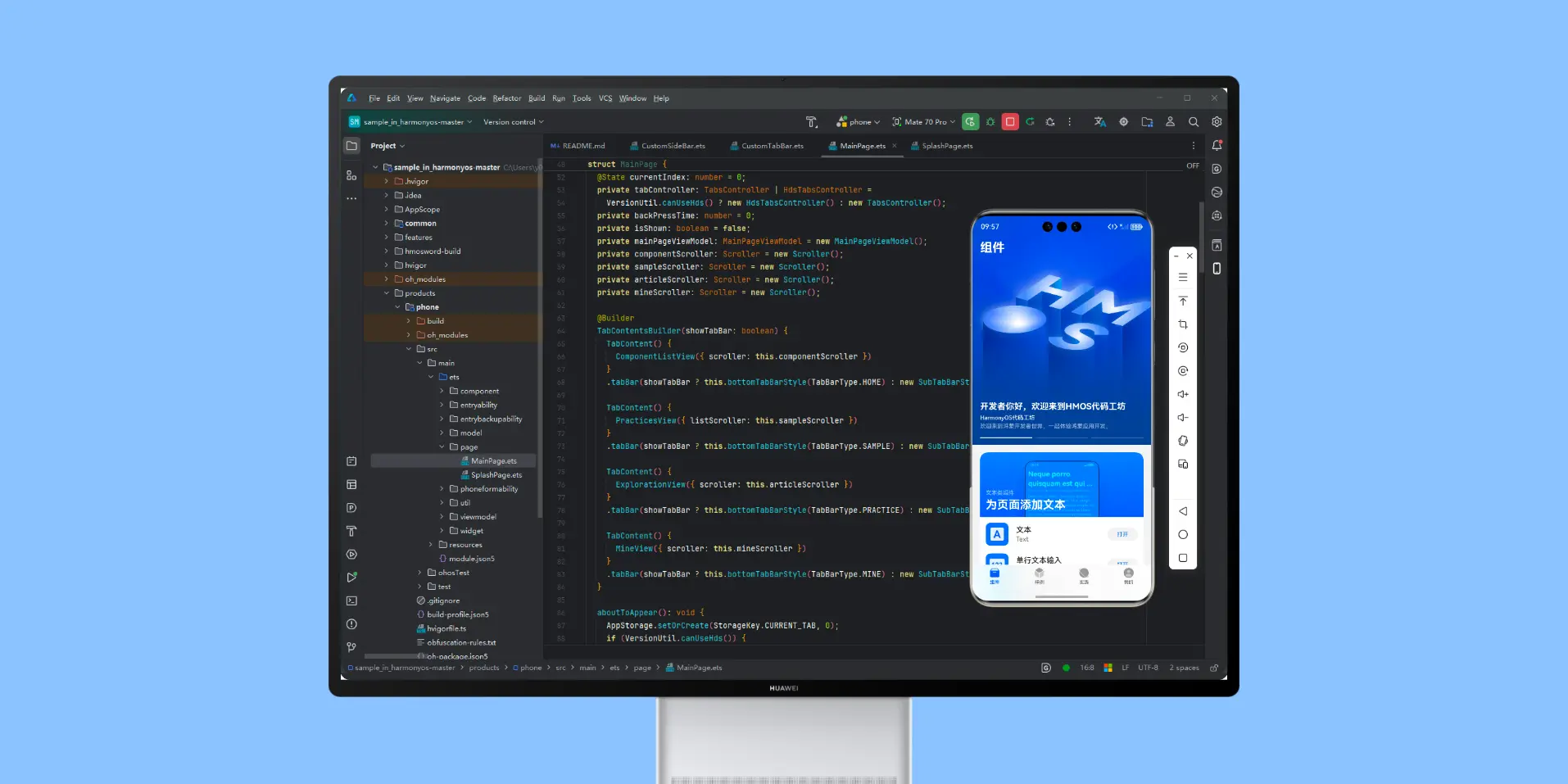Tap the 我的 bottom tab in phone preview
1568x784 pixels.
pyautogui.click(x=1128, y=576)
